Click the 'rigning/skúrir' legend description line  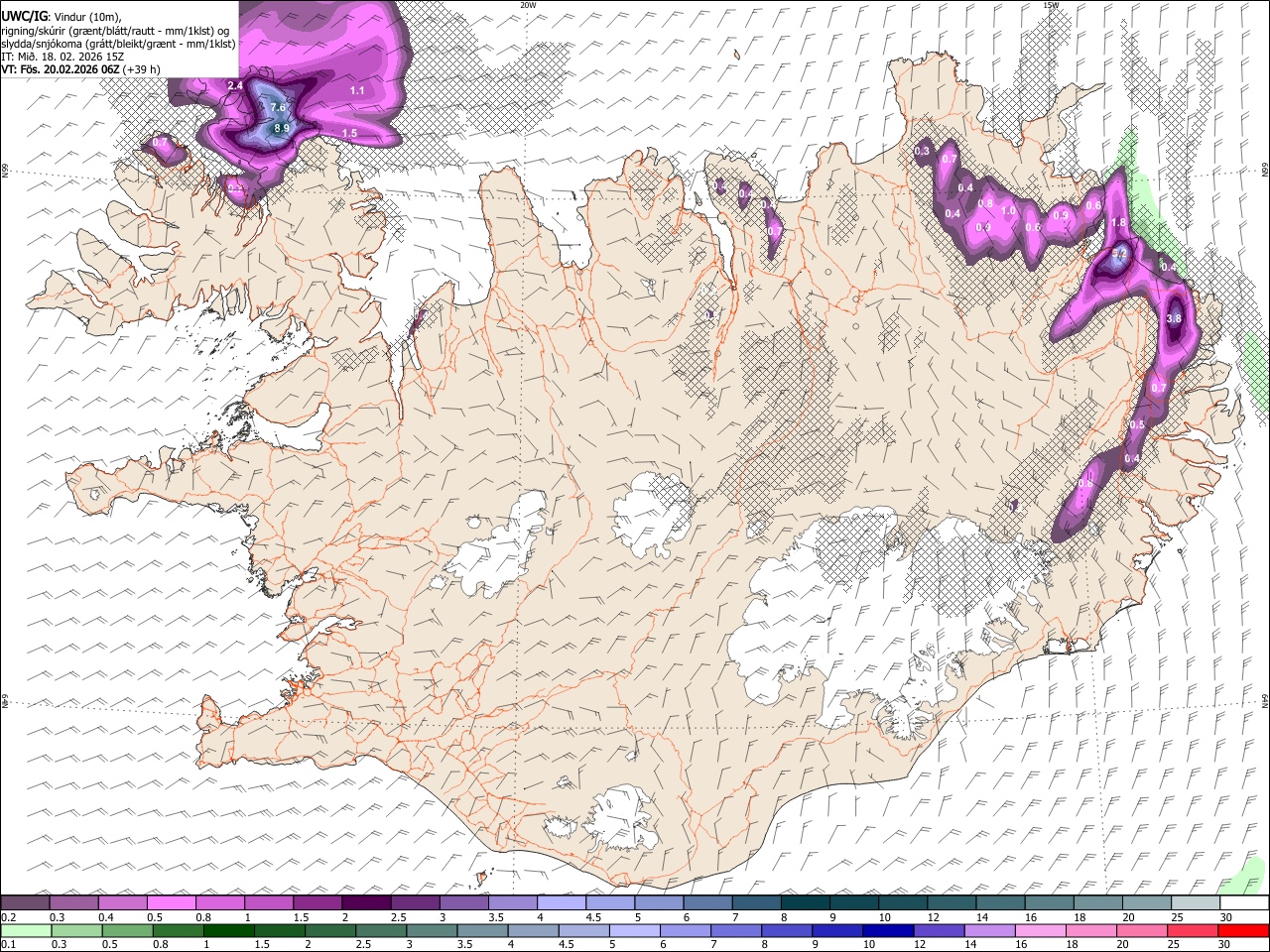point(115,30)
